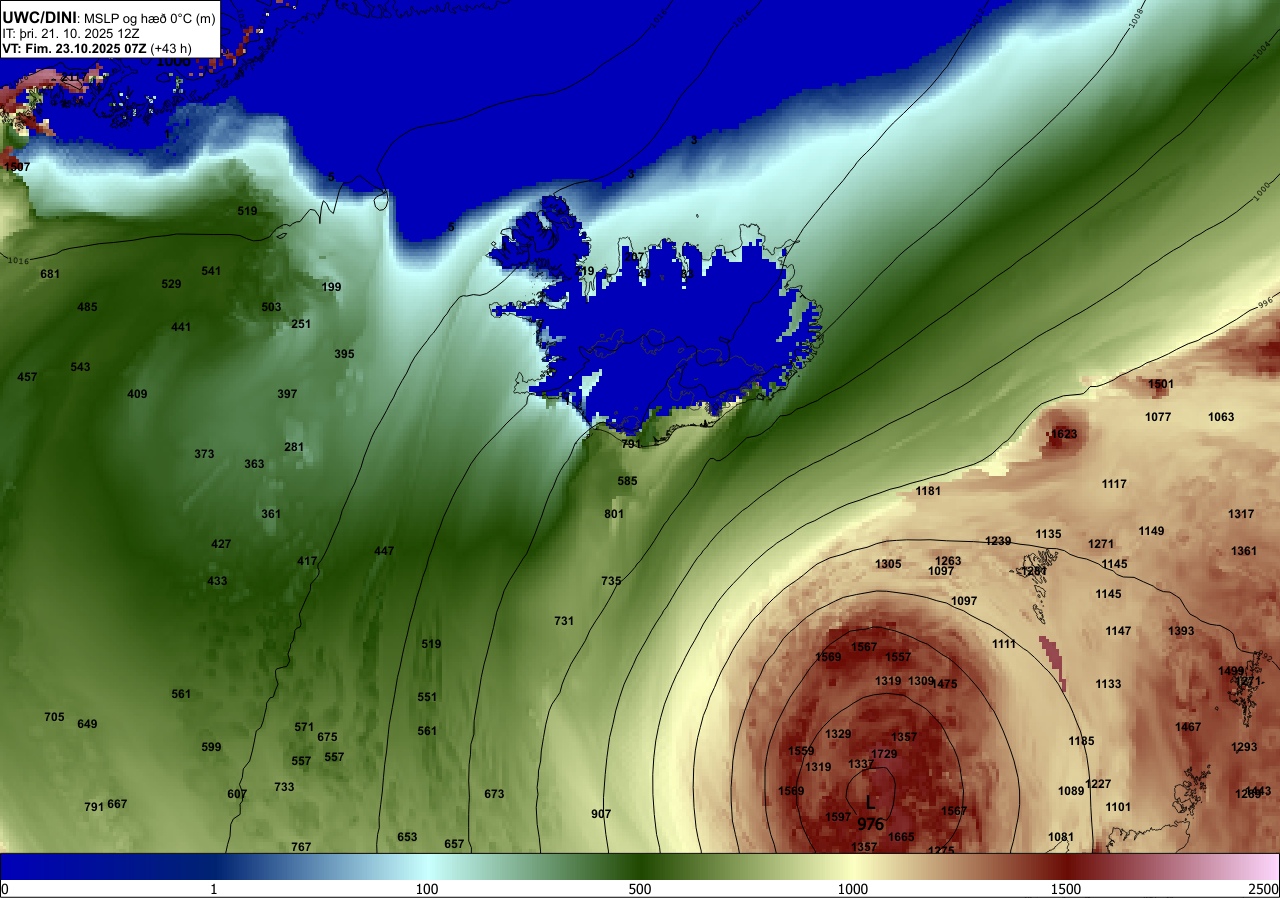Click the 'L' low-pressure center marker
1280x898 pixels.
(x=870, y=802)
